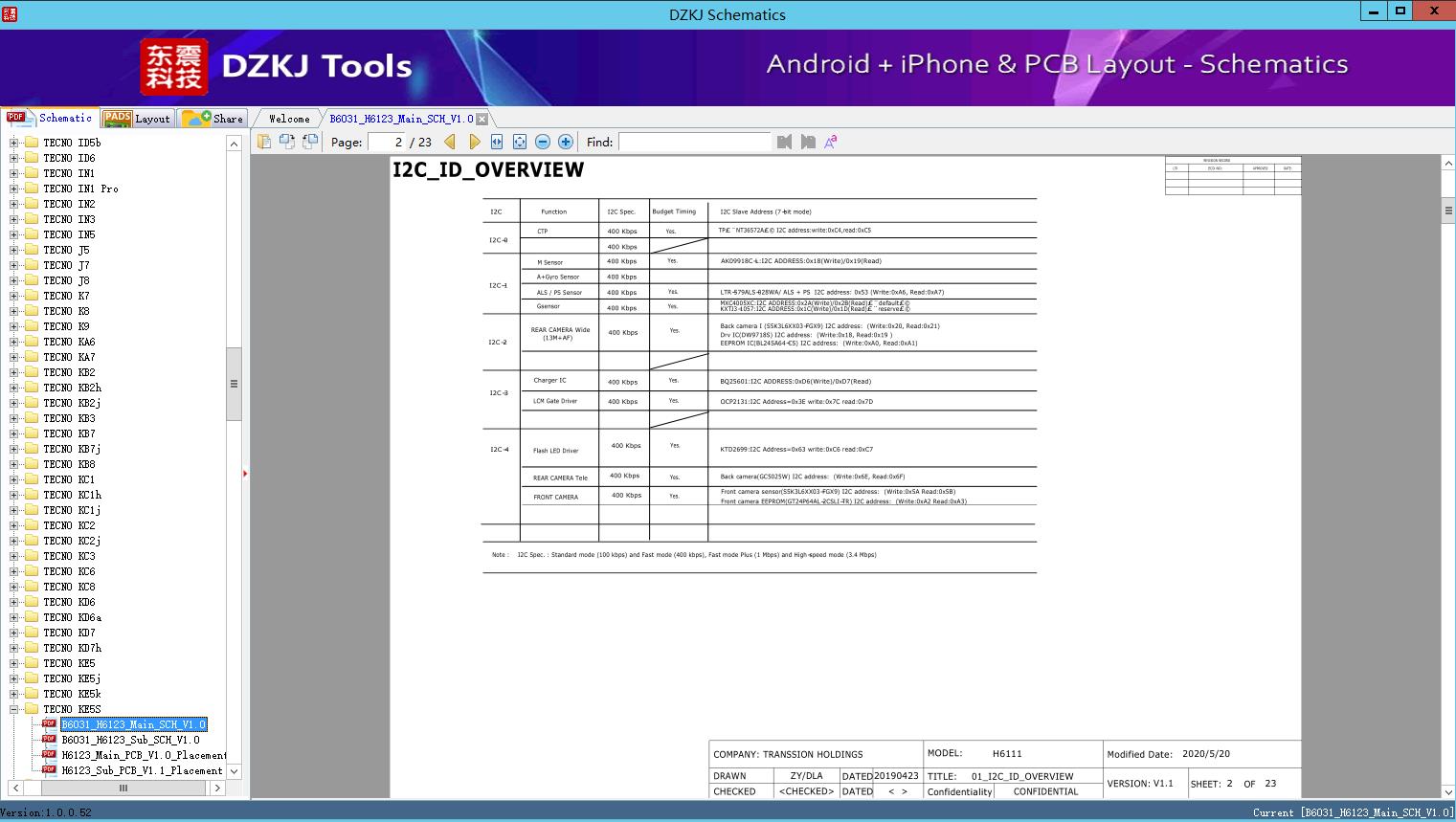Screen dimensions: 1456x822
Task: Expand the TECNO IN1 Pro folder
Action: pyautogui.click(x=13, y=189)
